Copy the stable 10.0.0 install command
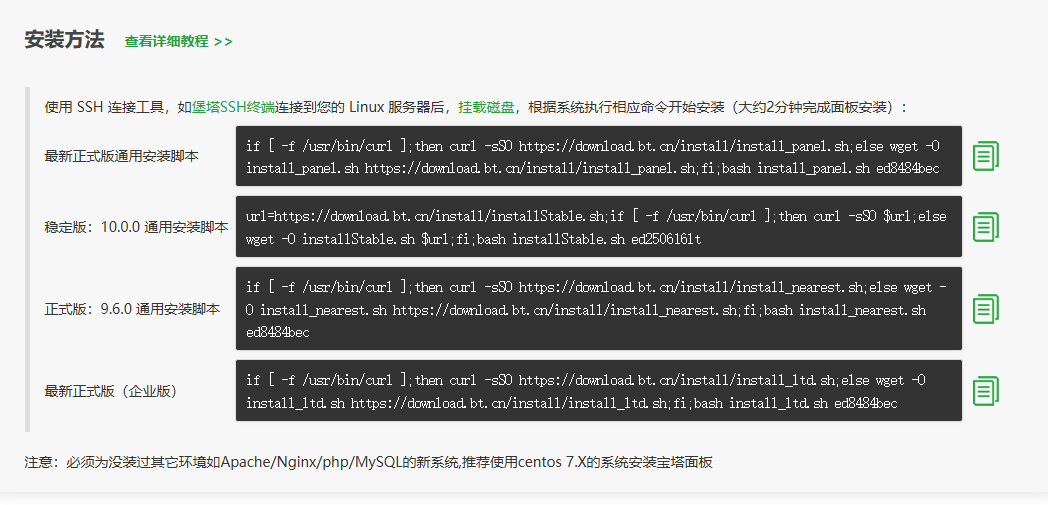 coord(986,226)
